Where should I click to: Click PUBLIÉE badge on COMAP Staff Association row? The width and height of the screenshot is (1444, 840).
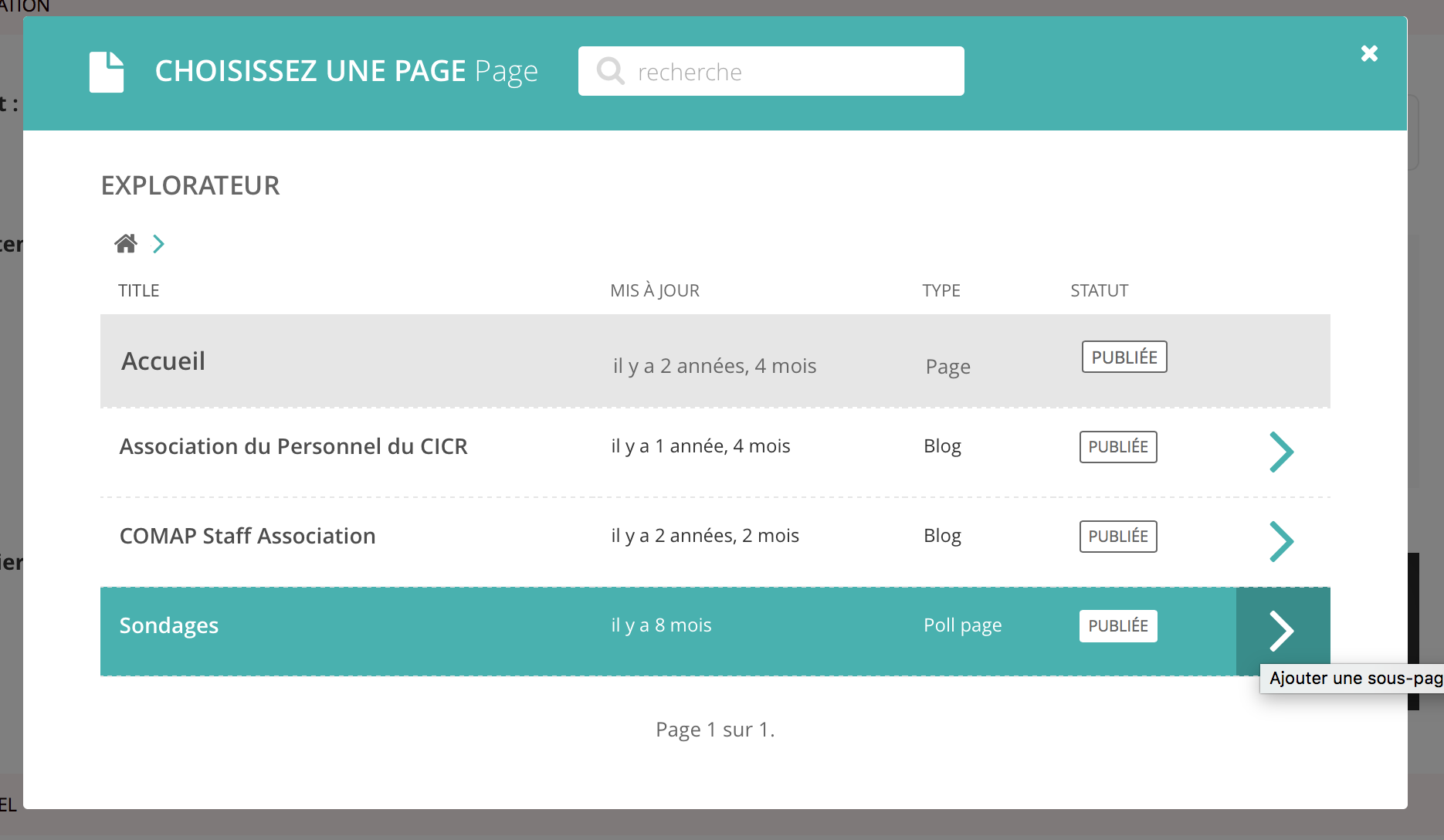pyautogui.click(x=1117, y=537)
